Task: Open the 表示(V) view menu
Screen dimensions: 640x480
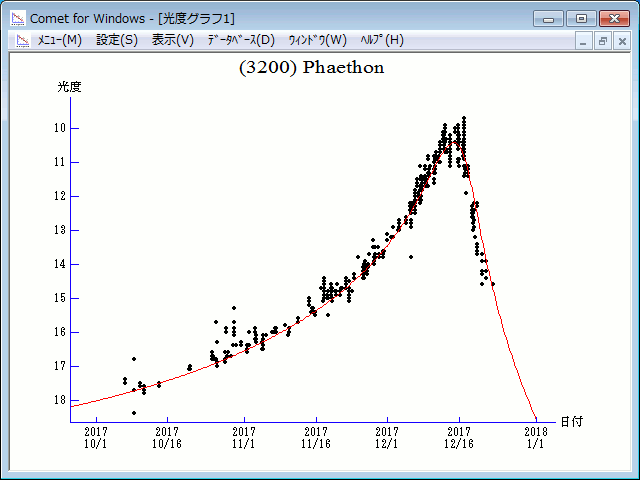Action: coord(172,40)
